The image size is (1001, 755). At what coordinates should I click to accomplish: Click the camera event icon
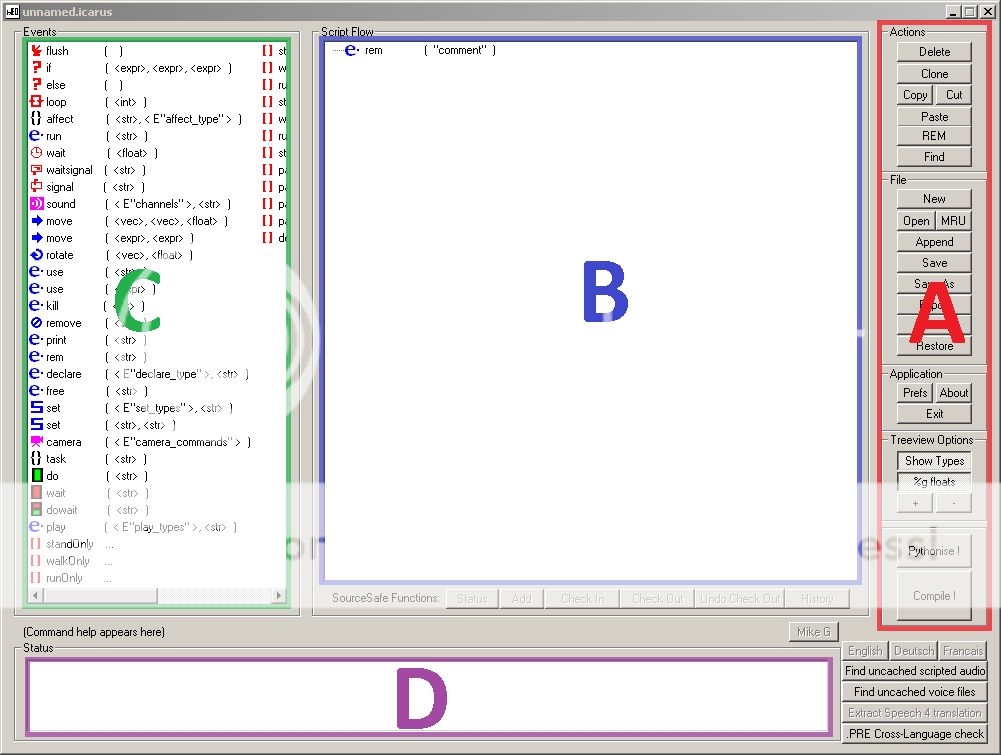[36, 442]
